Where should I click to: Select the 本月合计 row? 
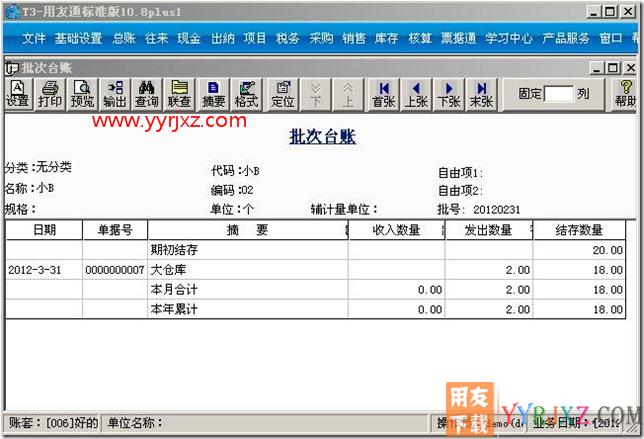coord(315,290)
